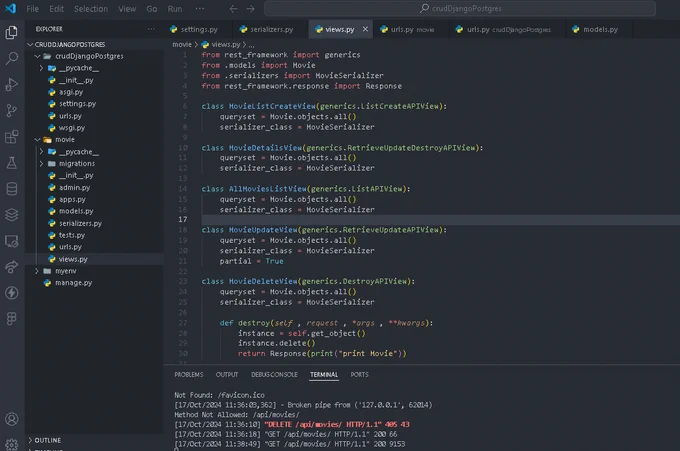Open the Testing flask view
Screen dimensions: 680x451
[x=12, y=163]
